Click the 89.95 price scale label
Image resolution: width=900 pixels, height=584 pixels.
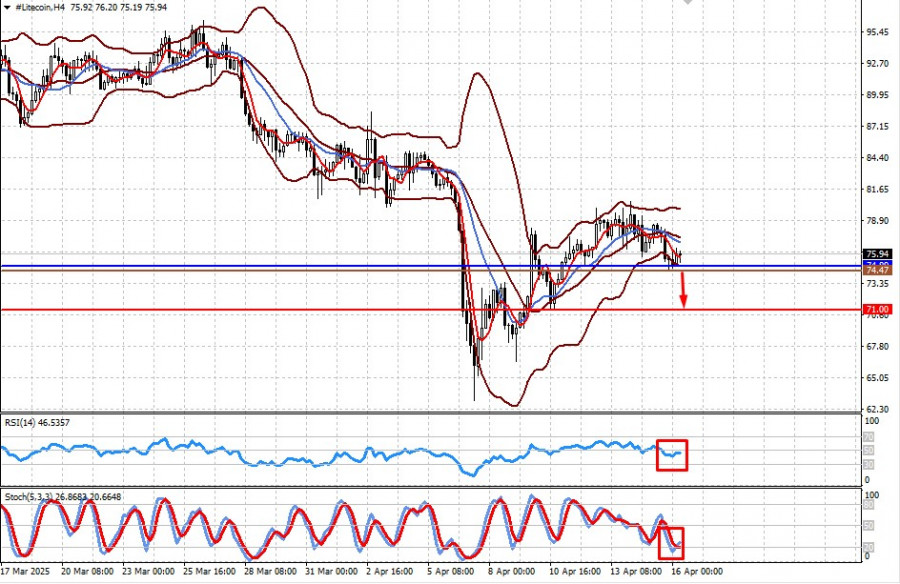(877, 95)
